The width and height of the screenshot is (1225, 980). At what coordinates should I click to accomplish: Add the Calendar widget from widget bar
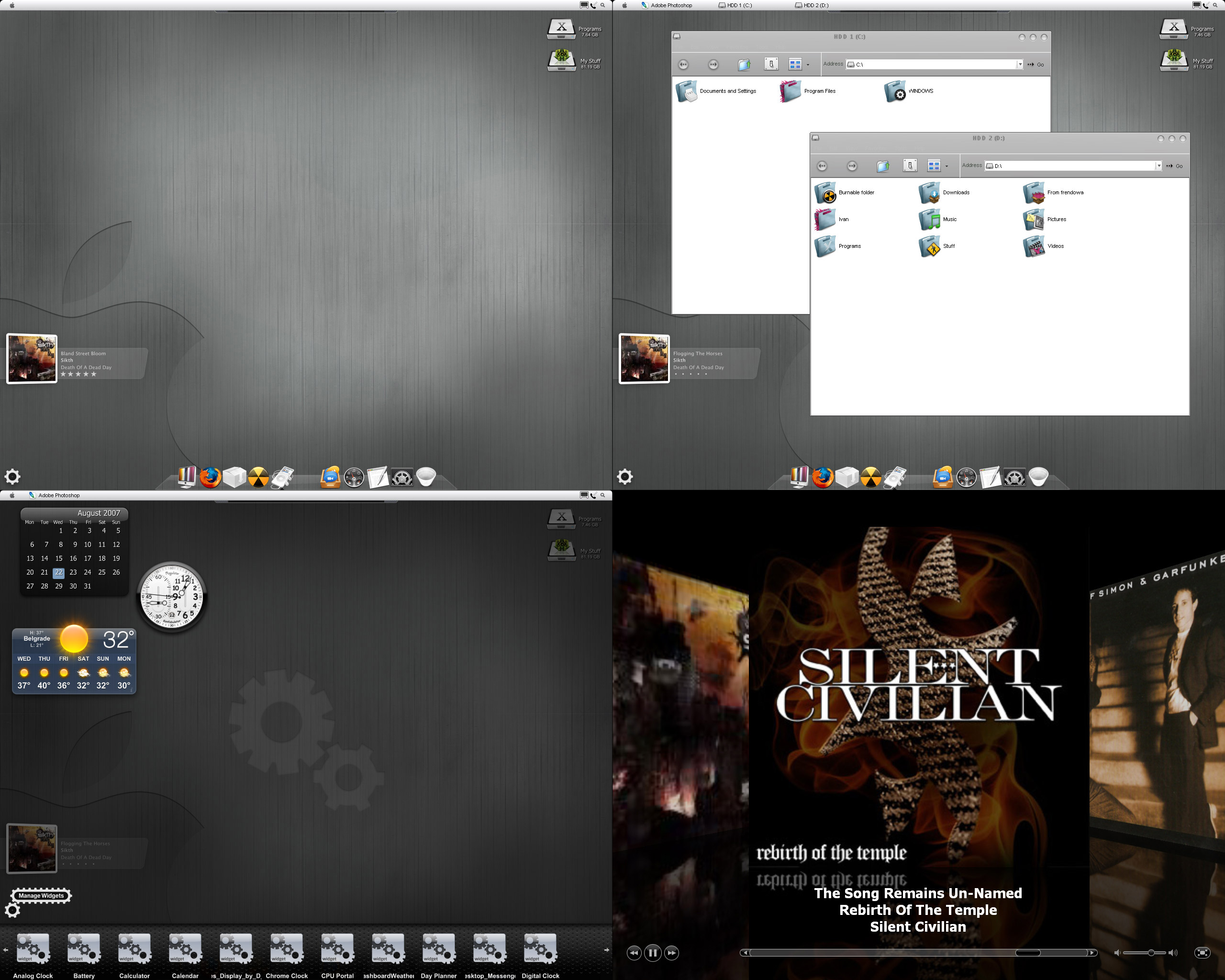point(185,956)
